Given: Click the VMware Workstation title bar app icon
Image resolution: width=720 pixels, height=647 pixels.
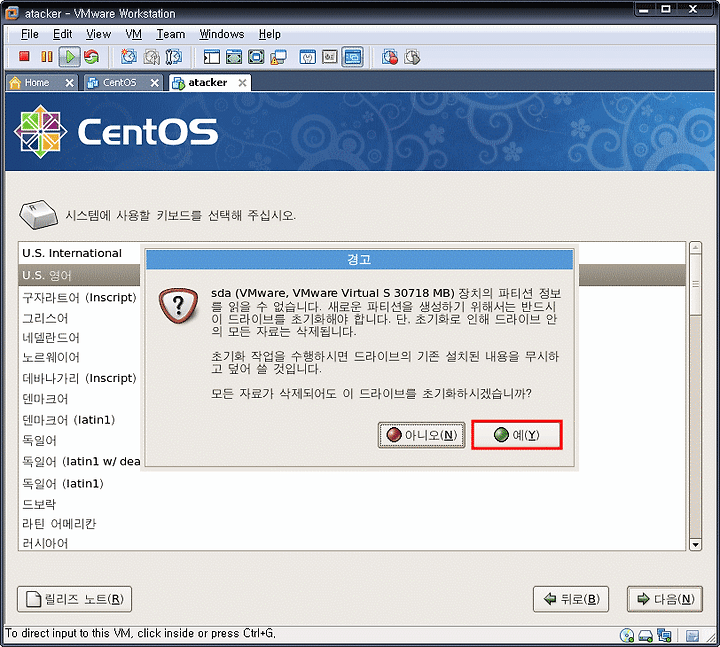Looking at the screenshot, I should [x=12, y=13].
